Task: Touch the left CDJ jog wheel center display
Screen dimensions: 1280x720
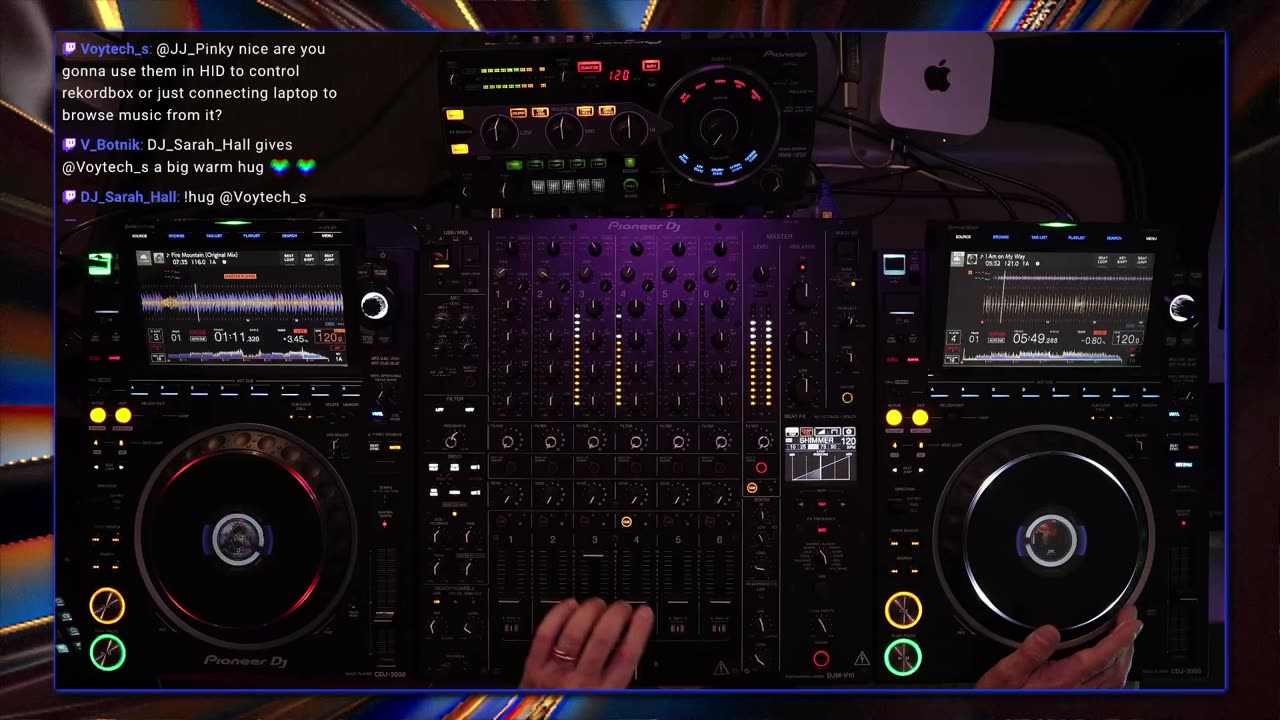Action: pos(238,538)
